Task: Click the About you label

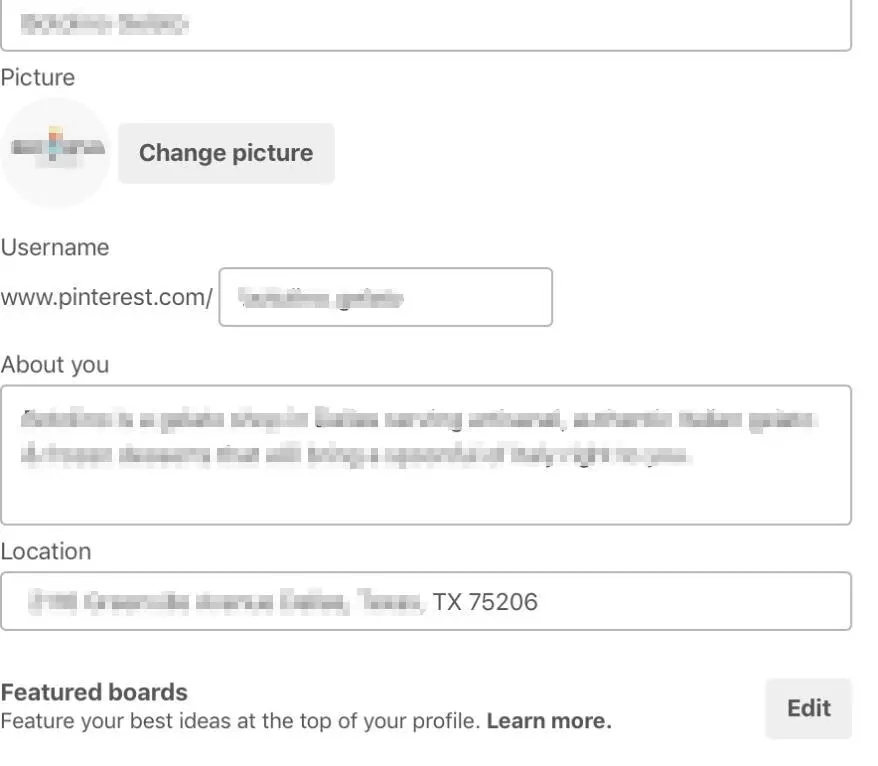Action: (x=55, y=365)
